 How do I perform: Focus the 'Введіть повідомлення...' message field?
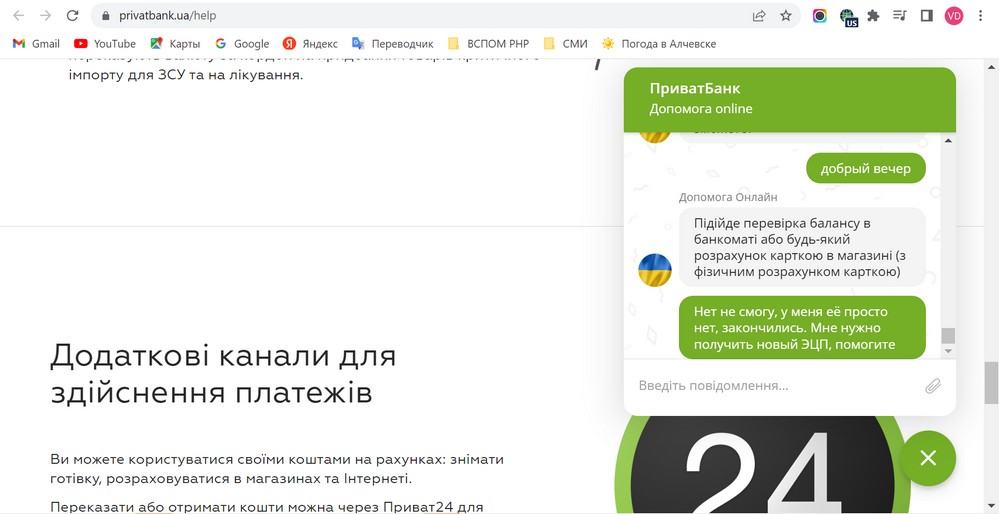[x=777, y=385]
